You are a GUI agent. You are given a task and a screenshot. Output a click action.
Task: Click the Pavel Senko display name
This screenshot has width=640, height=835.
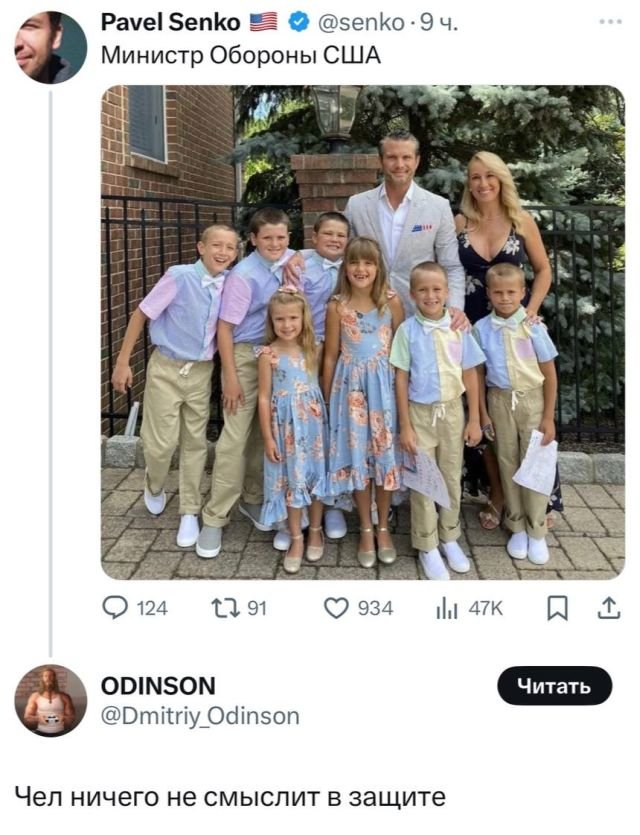click(171, 22)
